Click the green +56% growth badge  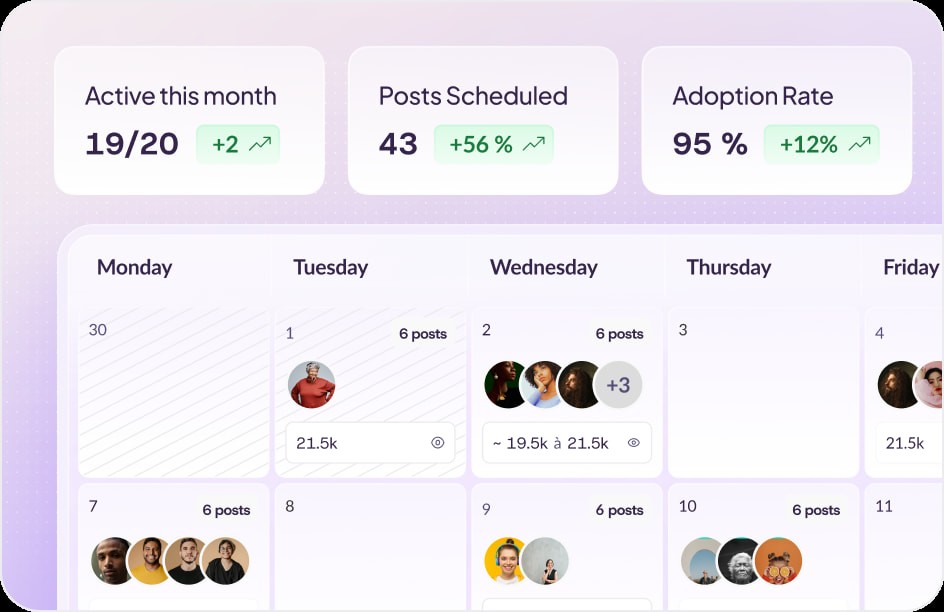(494, 144)
